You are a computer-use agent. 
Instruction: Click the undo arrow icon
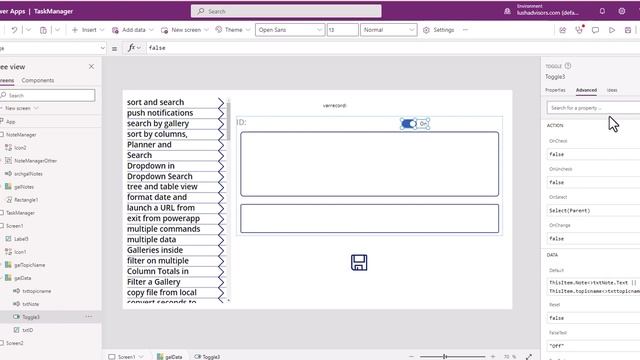(14, 30)
